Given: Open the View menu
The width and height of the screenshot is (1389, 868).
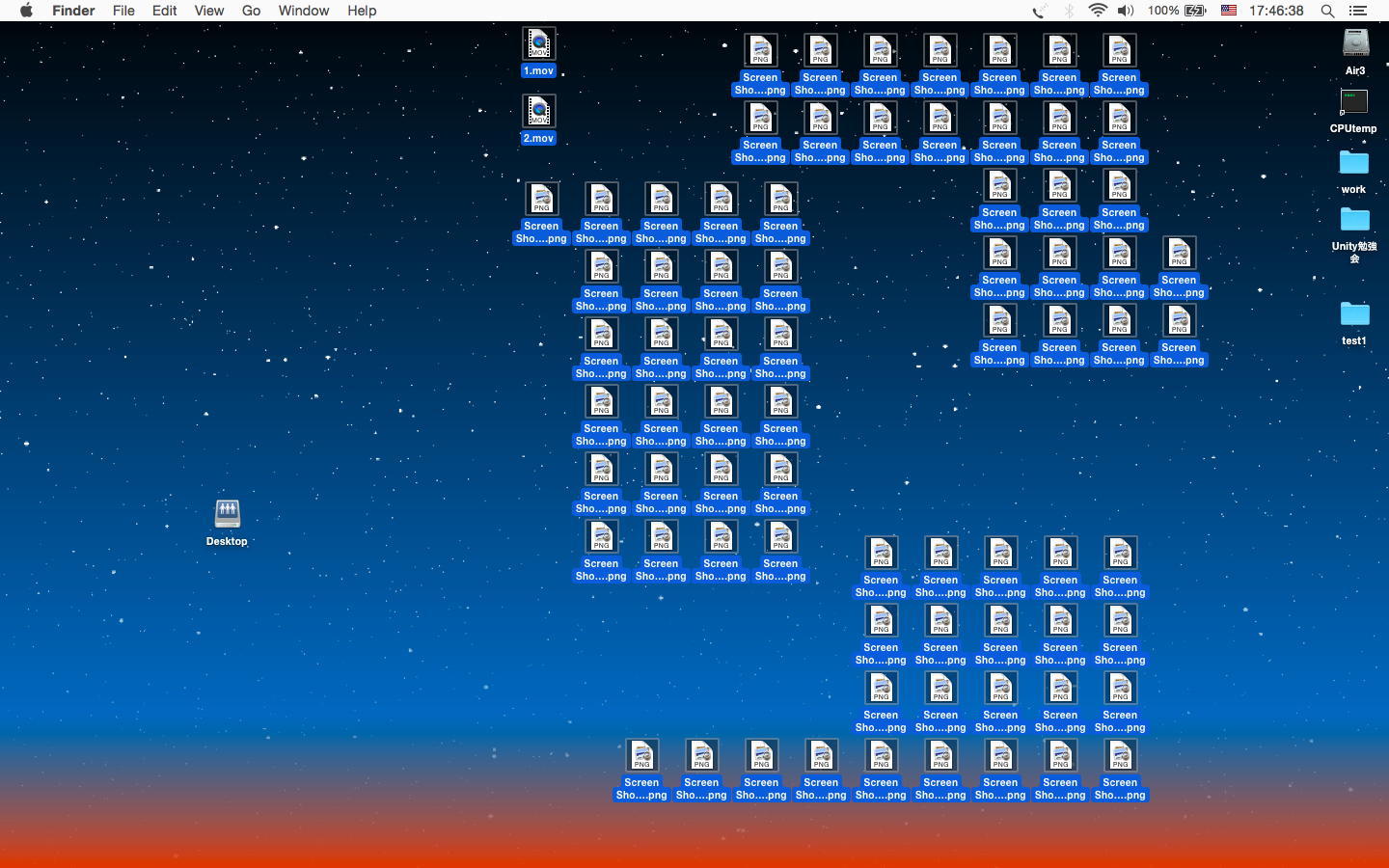Looking at the screenshot, I should tap(208, 11).
